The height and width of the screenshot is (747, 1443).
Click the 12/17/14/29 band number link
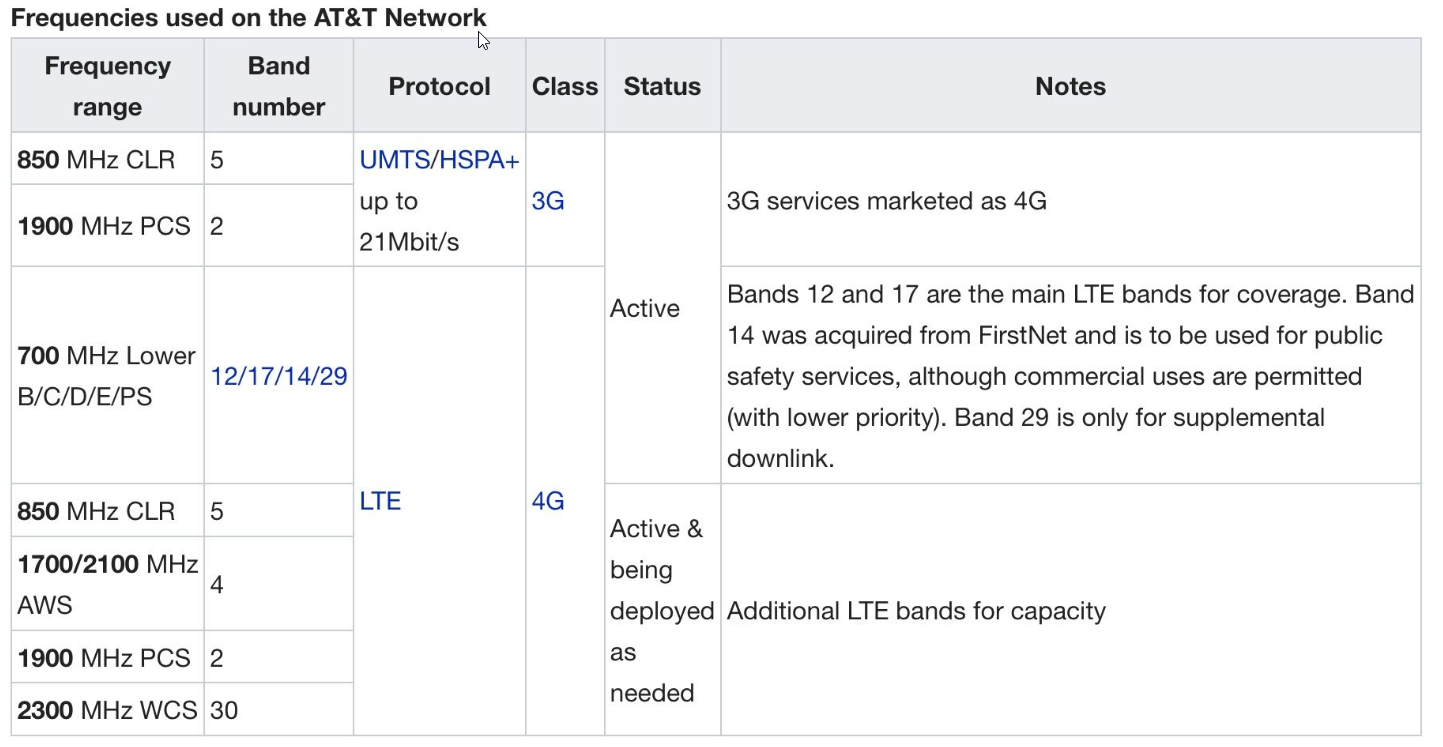(x=279, y=376)
